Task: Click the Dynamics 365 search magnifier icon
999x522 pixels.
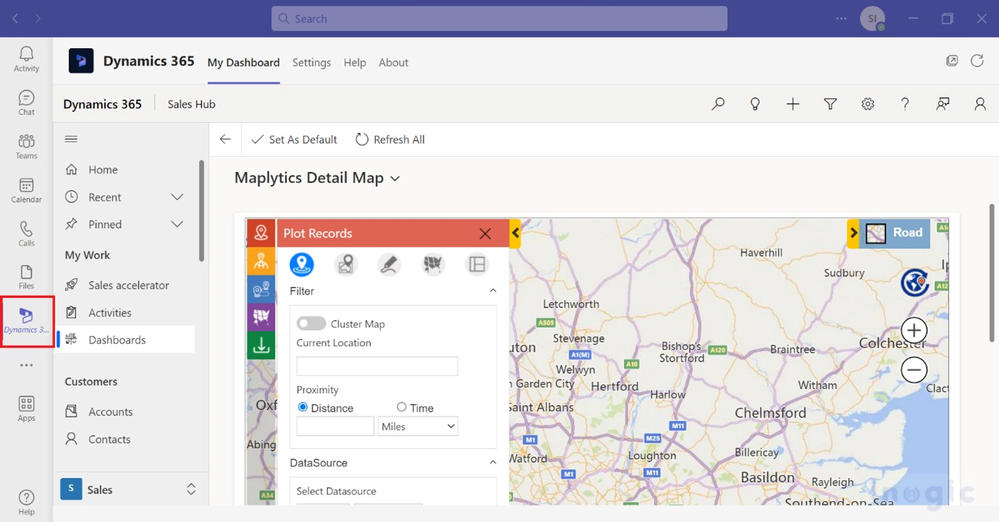Action: click(718, 104)
